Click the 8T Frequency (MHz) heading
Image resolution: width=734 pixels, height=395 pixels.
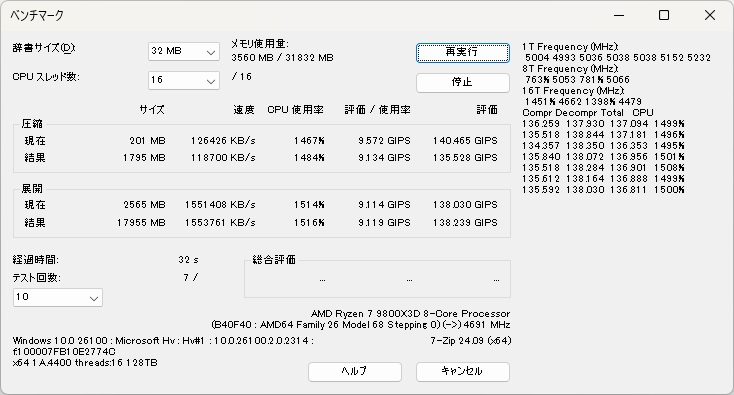(x=570, y=69)
